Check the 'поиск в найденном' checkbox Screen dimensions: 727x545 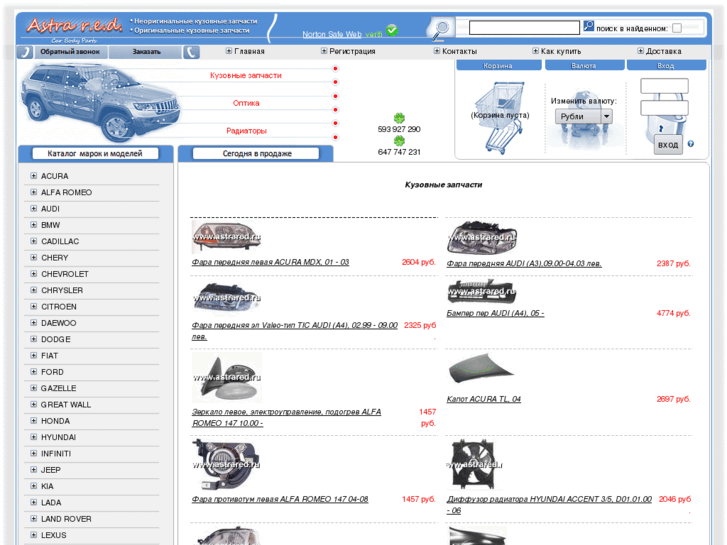677,28
